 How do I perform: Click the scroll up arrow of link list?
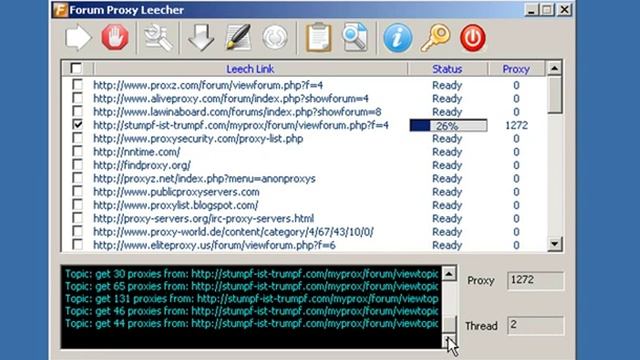[x=554, y=68]
